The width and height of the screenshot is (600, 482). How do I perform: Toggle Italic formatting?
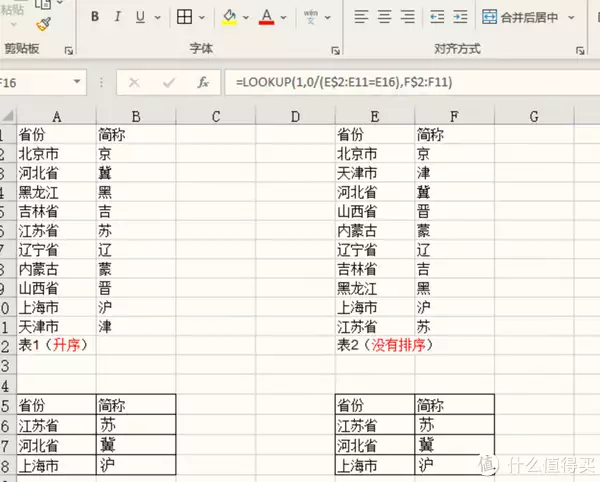pos(117,17)
